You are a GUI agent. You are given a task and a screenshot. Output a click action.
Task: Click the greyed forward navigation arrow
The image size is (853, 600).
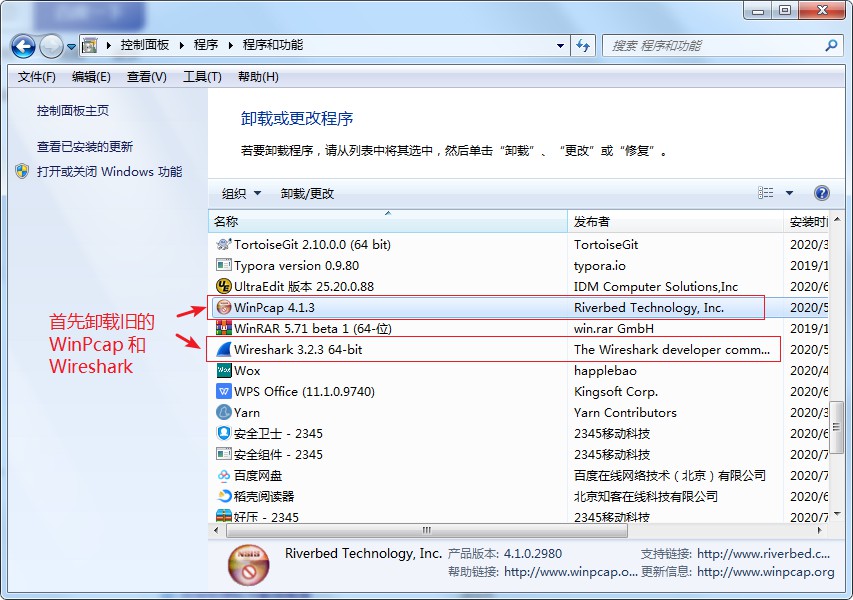[x=51, y=46]
